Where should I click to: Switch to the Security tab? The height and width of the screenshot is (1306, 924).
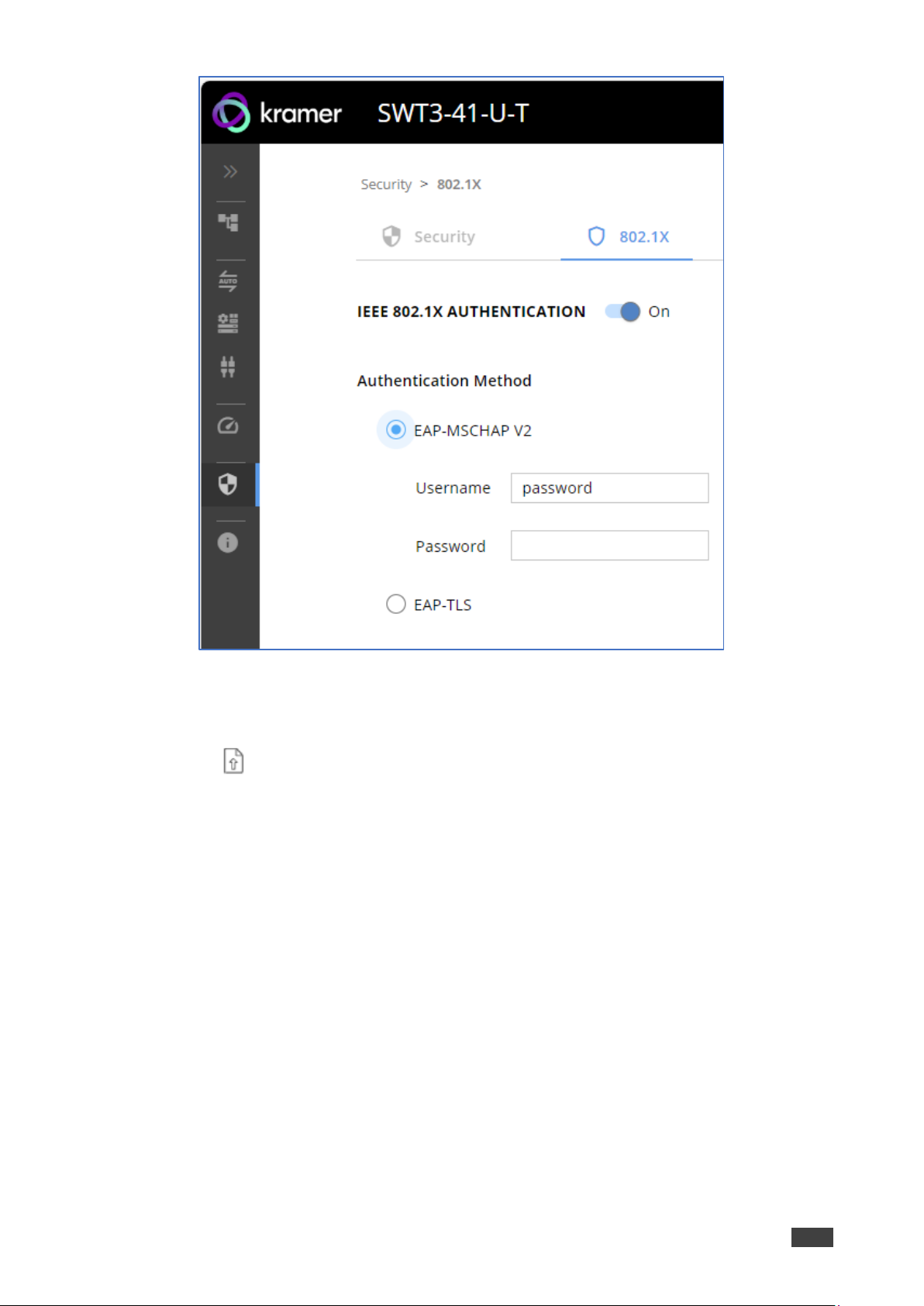429,236
